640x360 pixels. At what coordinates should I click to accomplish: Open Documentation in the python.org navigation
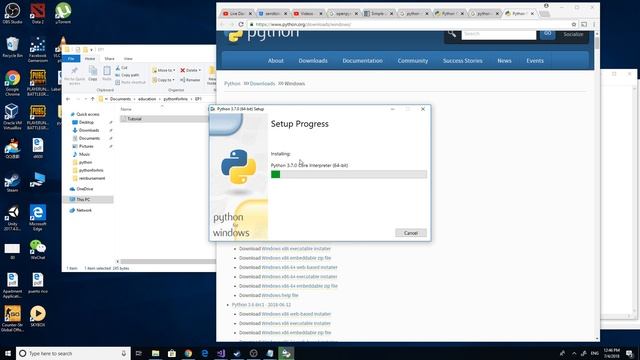(362, 60)
